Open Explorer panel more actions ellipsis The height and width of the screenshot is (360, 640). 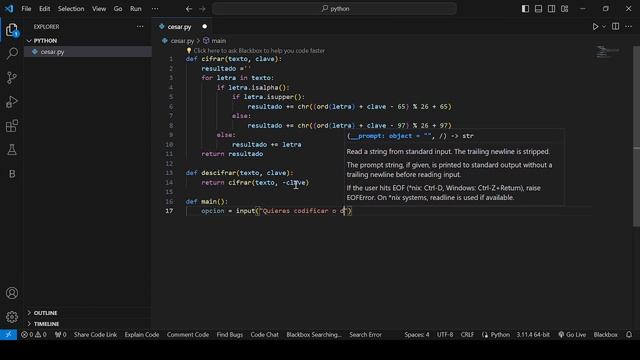point(140,27)
